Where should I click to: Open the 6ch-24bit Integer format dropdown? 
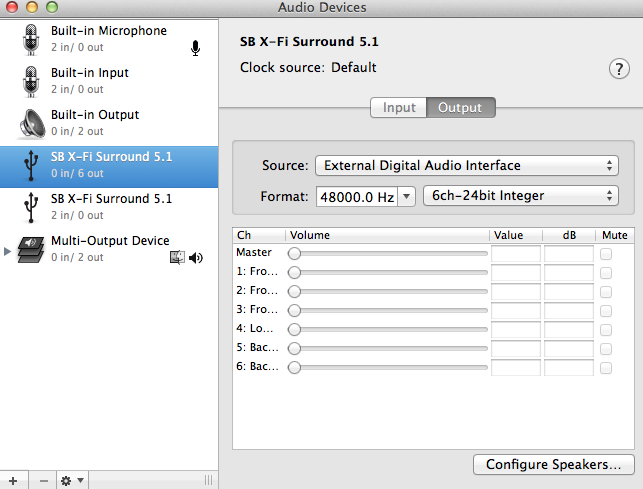[x=521, y=196]
